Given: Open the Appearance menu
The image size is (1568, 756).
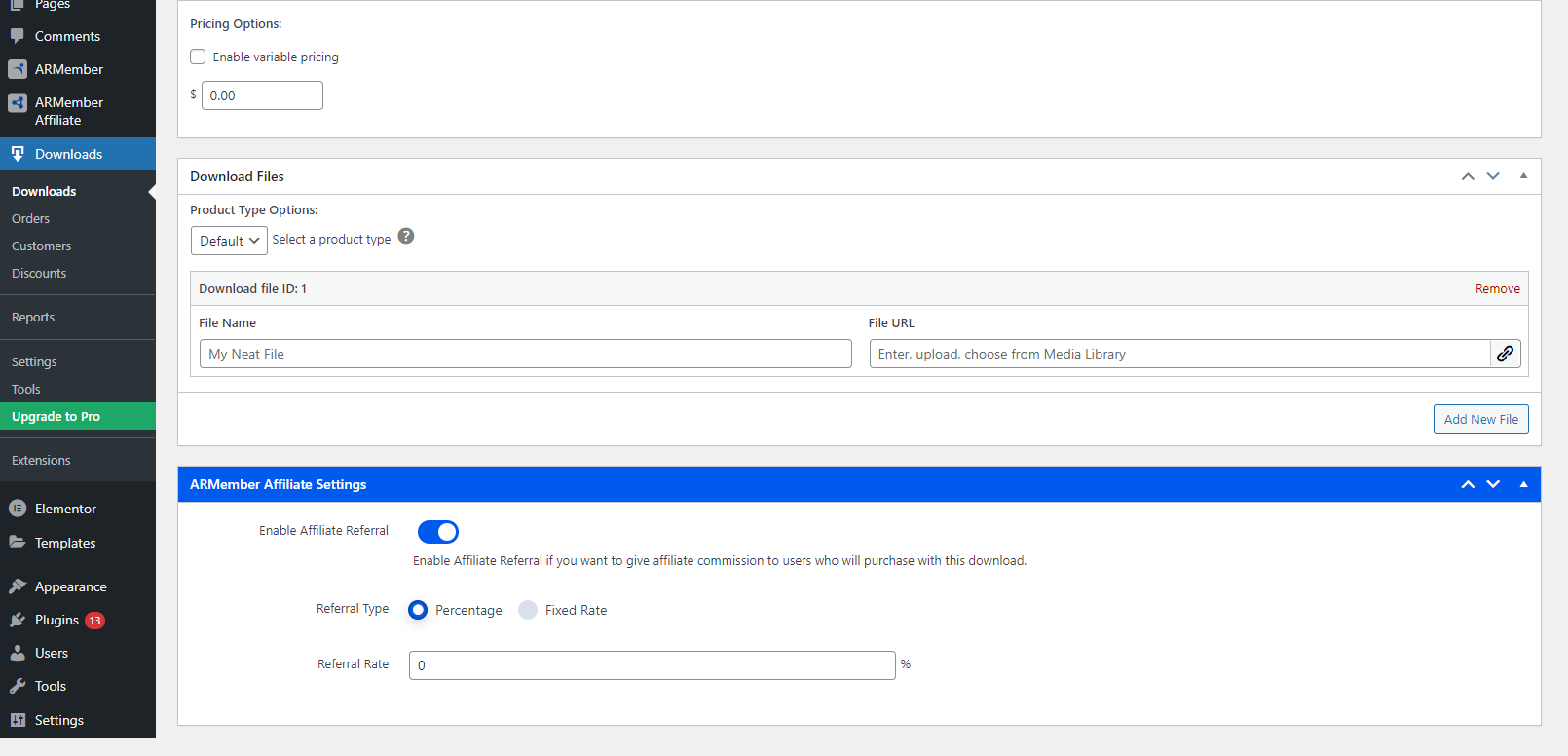Looking at the screenshot, I should point(78,586).
